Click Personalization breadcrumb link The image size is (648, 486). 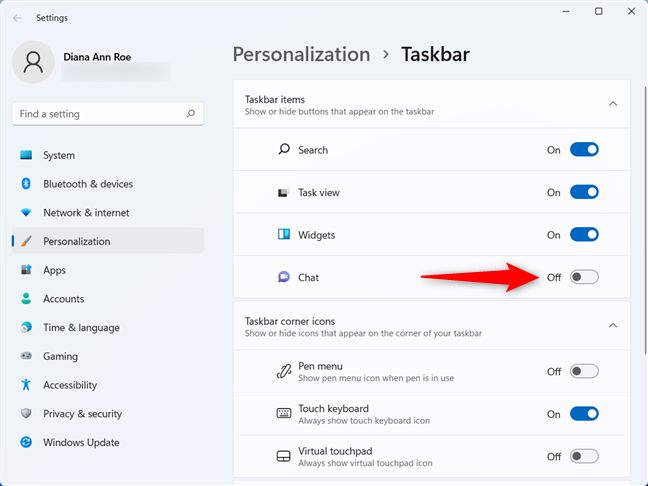pos(301,55)
